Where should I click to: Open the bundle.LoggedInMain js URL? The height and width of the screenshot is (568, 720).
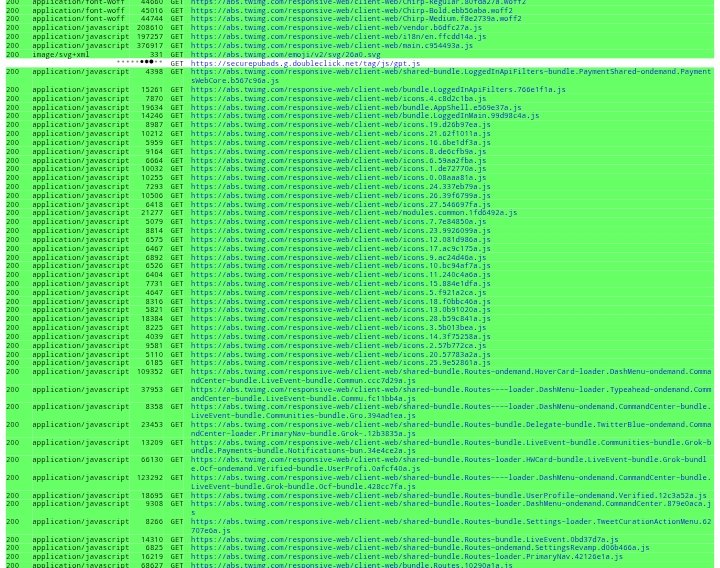tap(365, 116)
